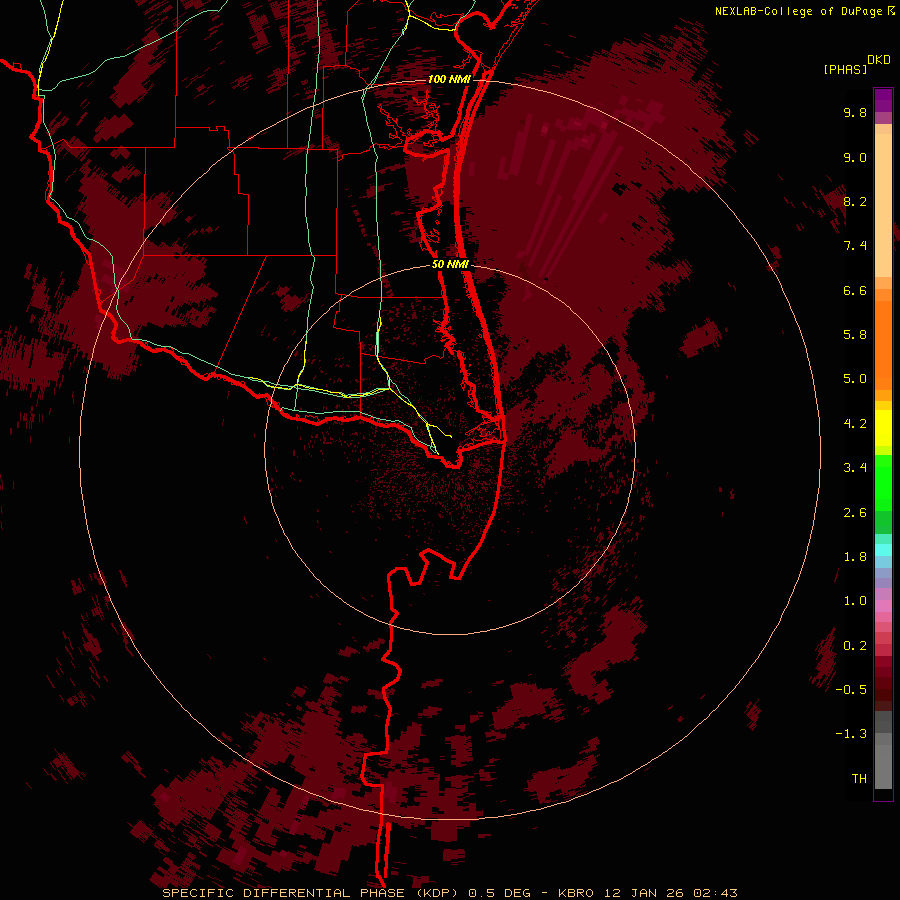Viewport: 900px width, 900px height.
Task: Click the 9.8 scale value
Action: (x=855, y=112)
